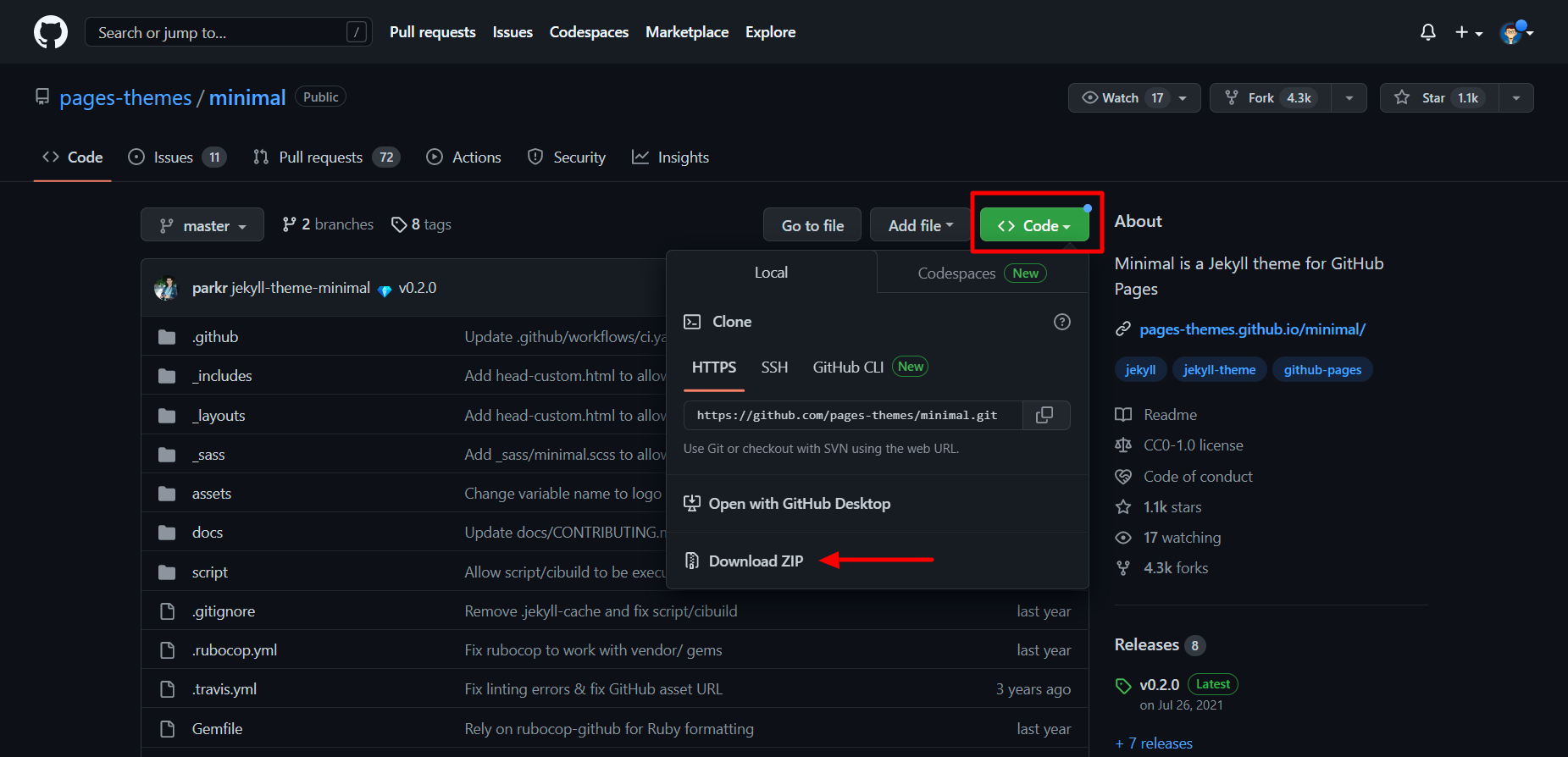Toggle Watch for this repository

tap(1134, 98)
